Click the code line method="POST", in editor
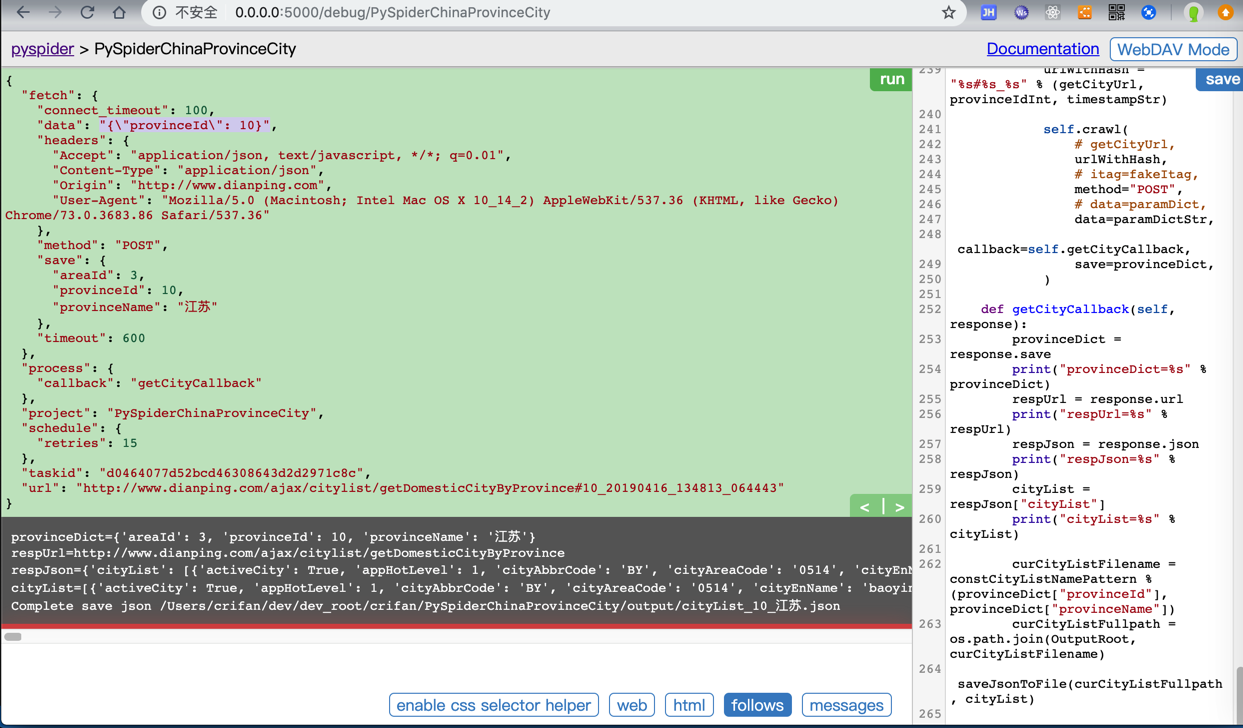 (1128, 189)
